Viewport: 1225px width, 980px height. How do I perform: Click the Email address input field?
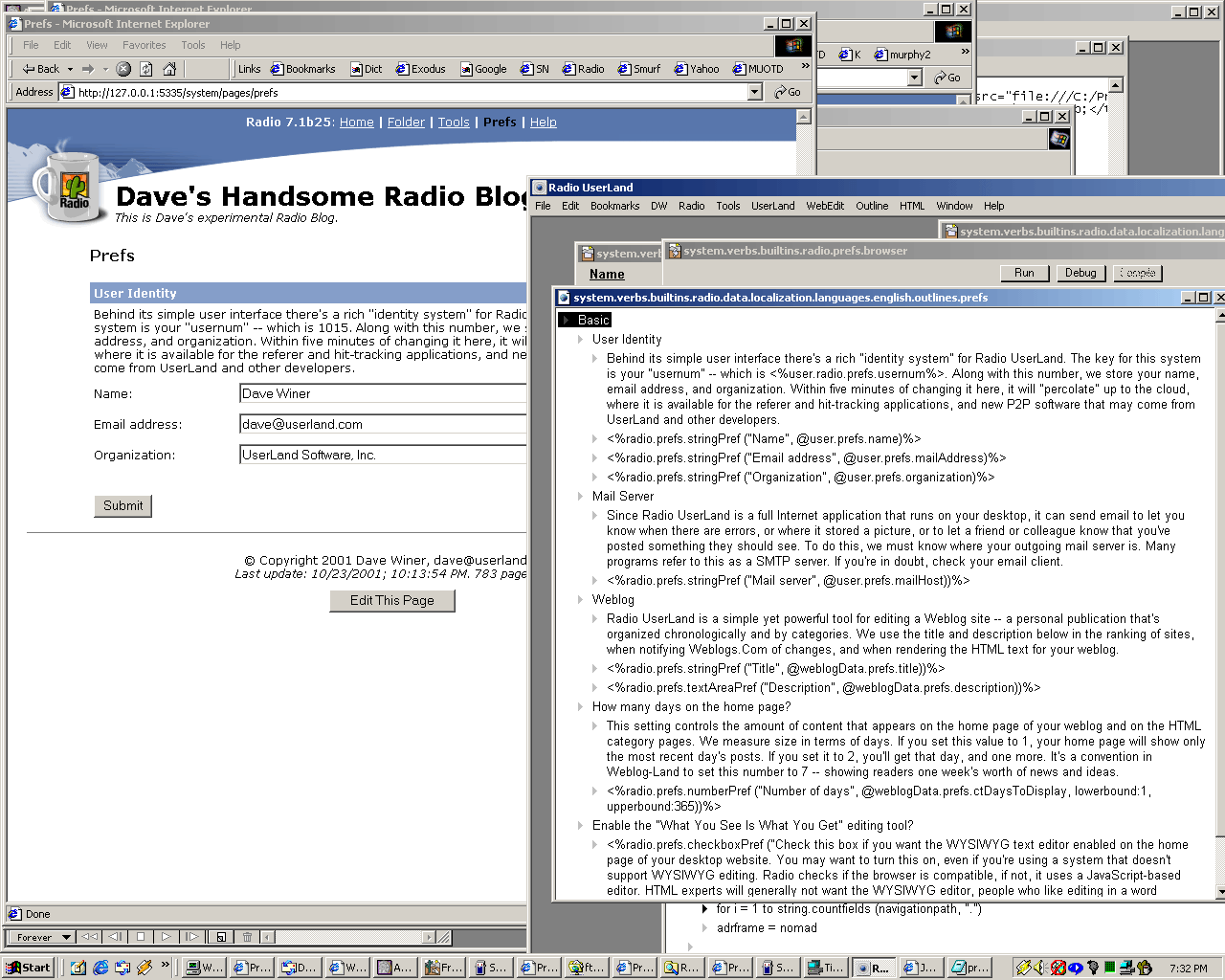coord(383,424)
